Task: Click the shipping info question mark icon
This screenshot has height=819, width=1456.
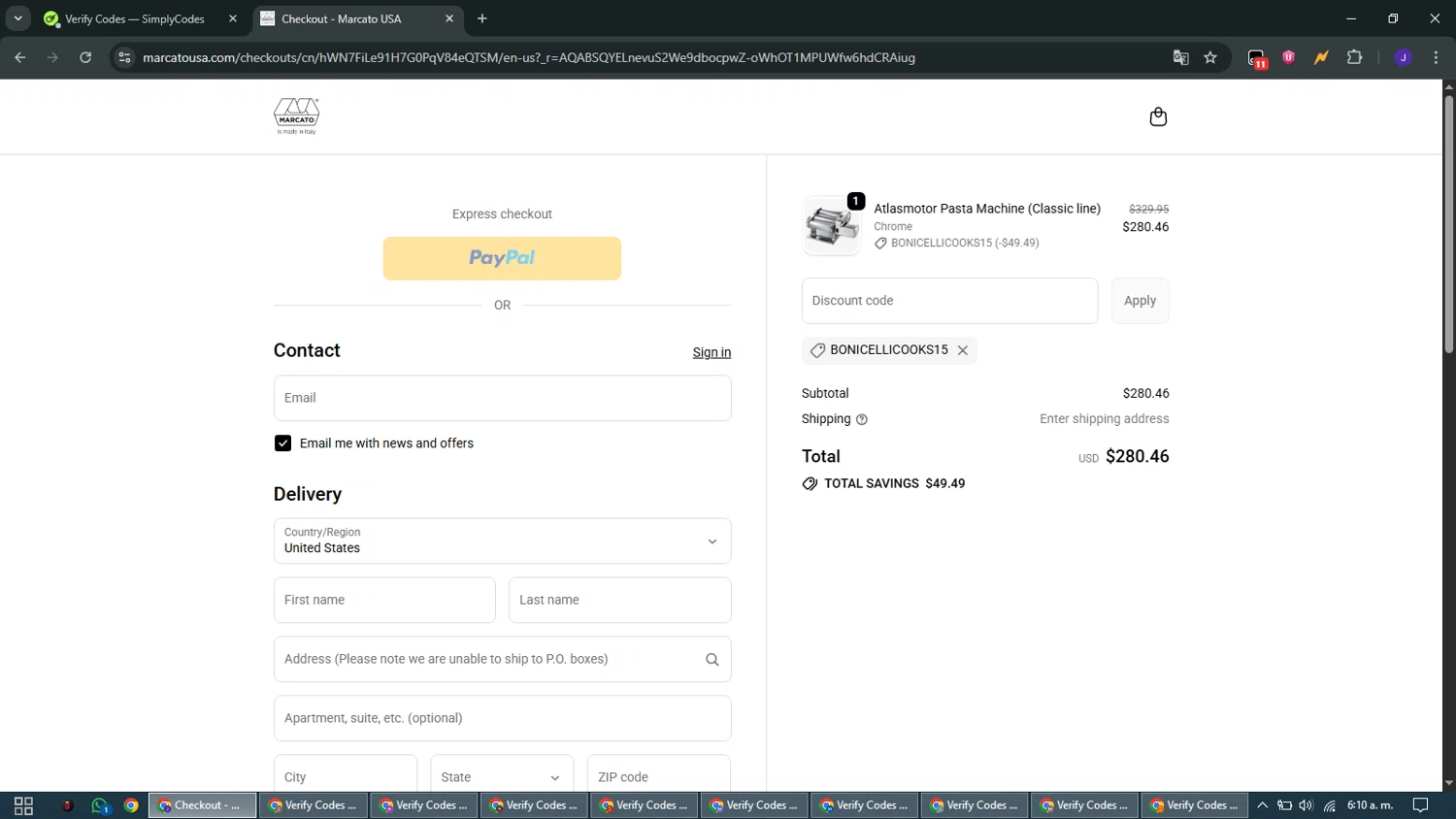Action: click(862, 419)
